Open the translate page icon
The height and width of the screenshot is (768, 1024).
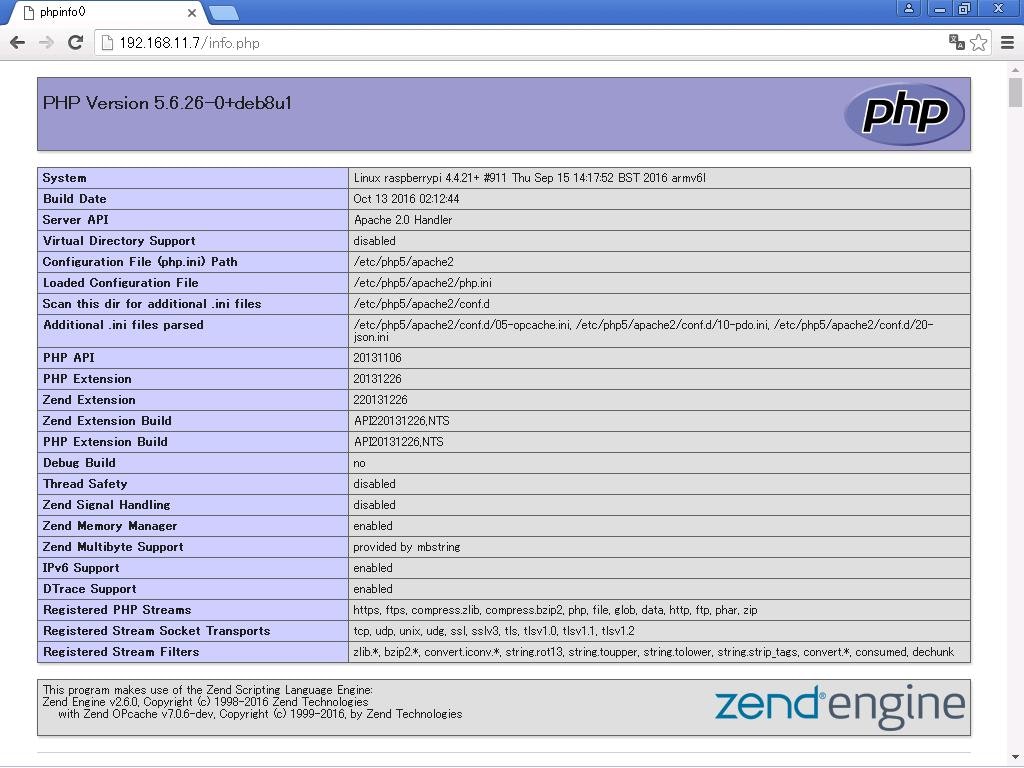pos(957,42)
